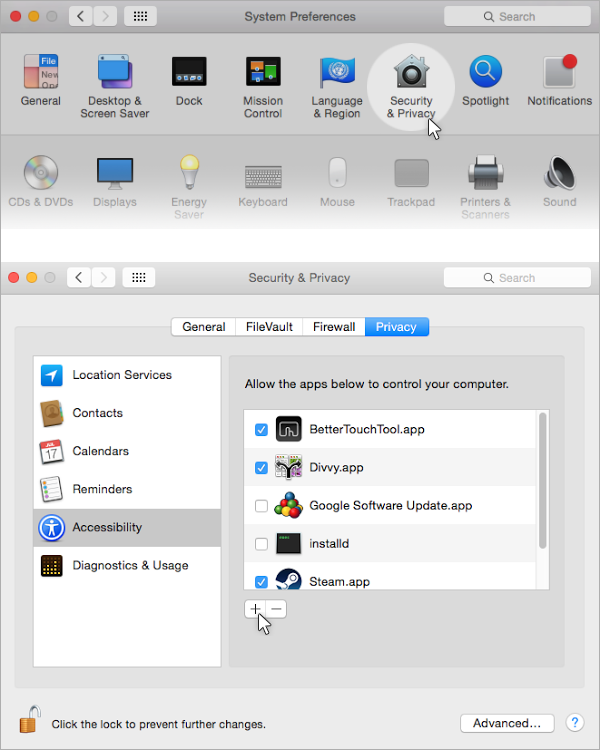Show all preferences grid in Security & Privacy window

click(x=139, y=277)
